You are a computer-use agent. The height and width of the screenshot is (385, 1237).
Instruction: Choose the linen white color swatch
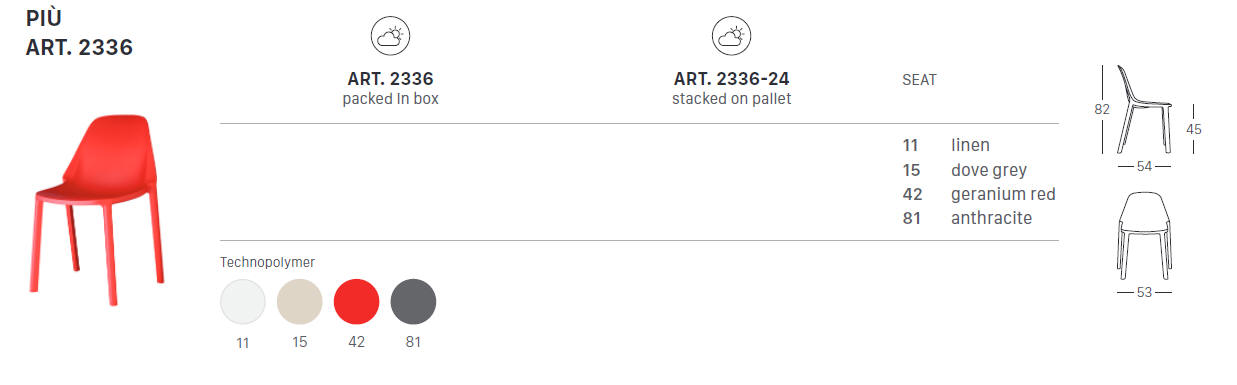[x=243, y=302]
